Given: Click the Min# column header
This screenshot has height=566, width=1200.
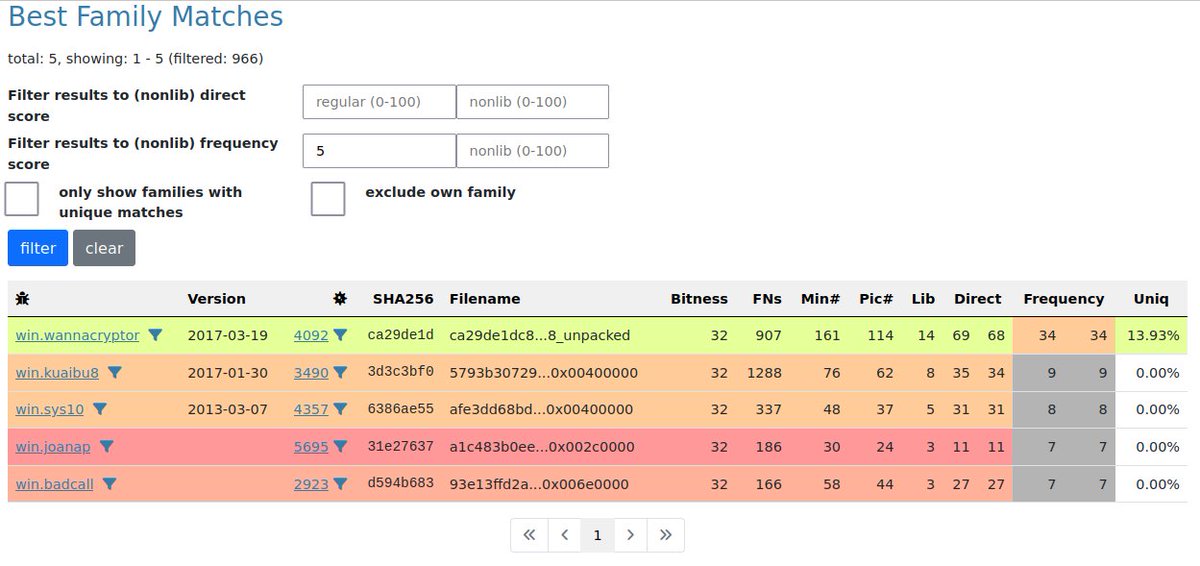Looking at the screenshot, I should [x=821, y=298].
